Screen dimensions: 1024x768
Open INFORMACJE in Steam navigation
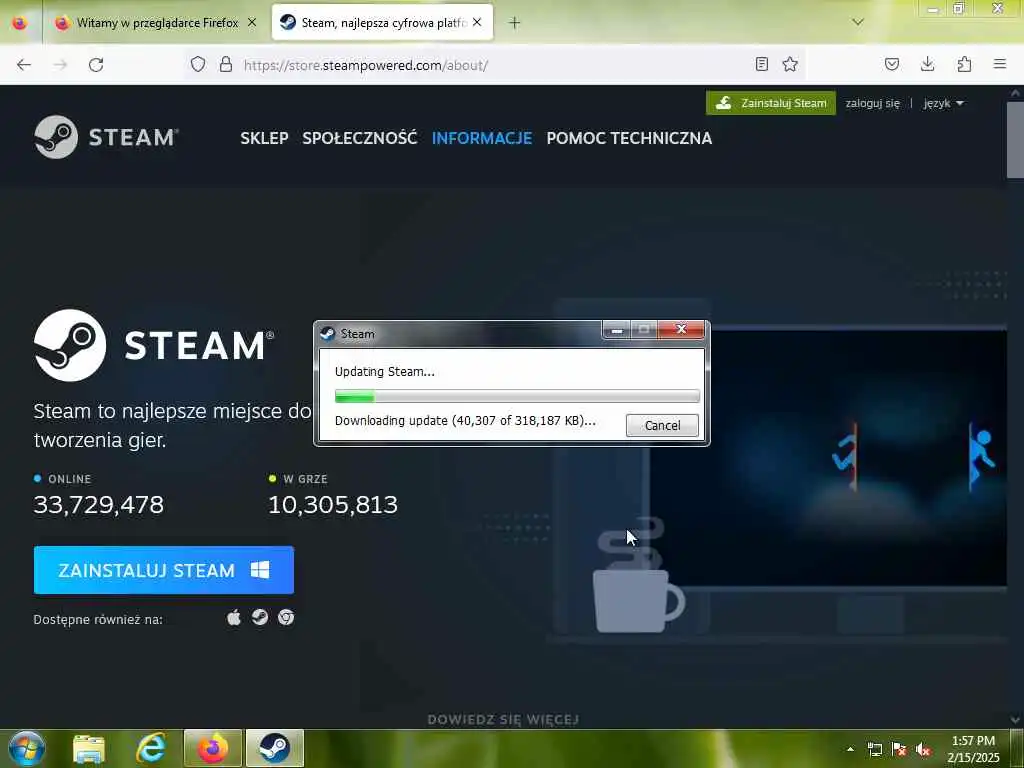(x=482, y=138)
